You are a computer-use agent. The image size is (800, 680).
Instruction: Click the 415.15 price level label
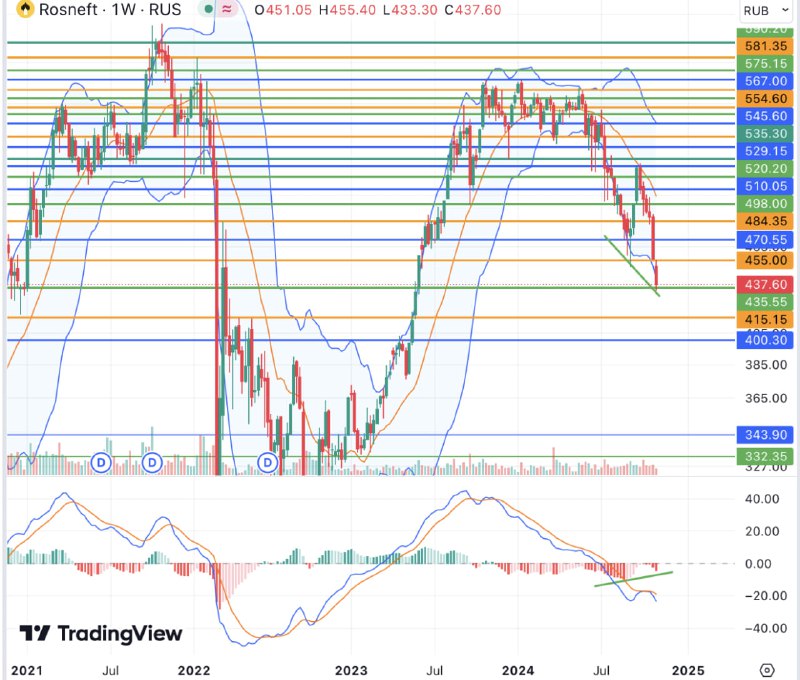[x=765, y=319]
